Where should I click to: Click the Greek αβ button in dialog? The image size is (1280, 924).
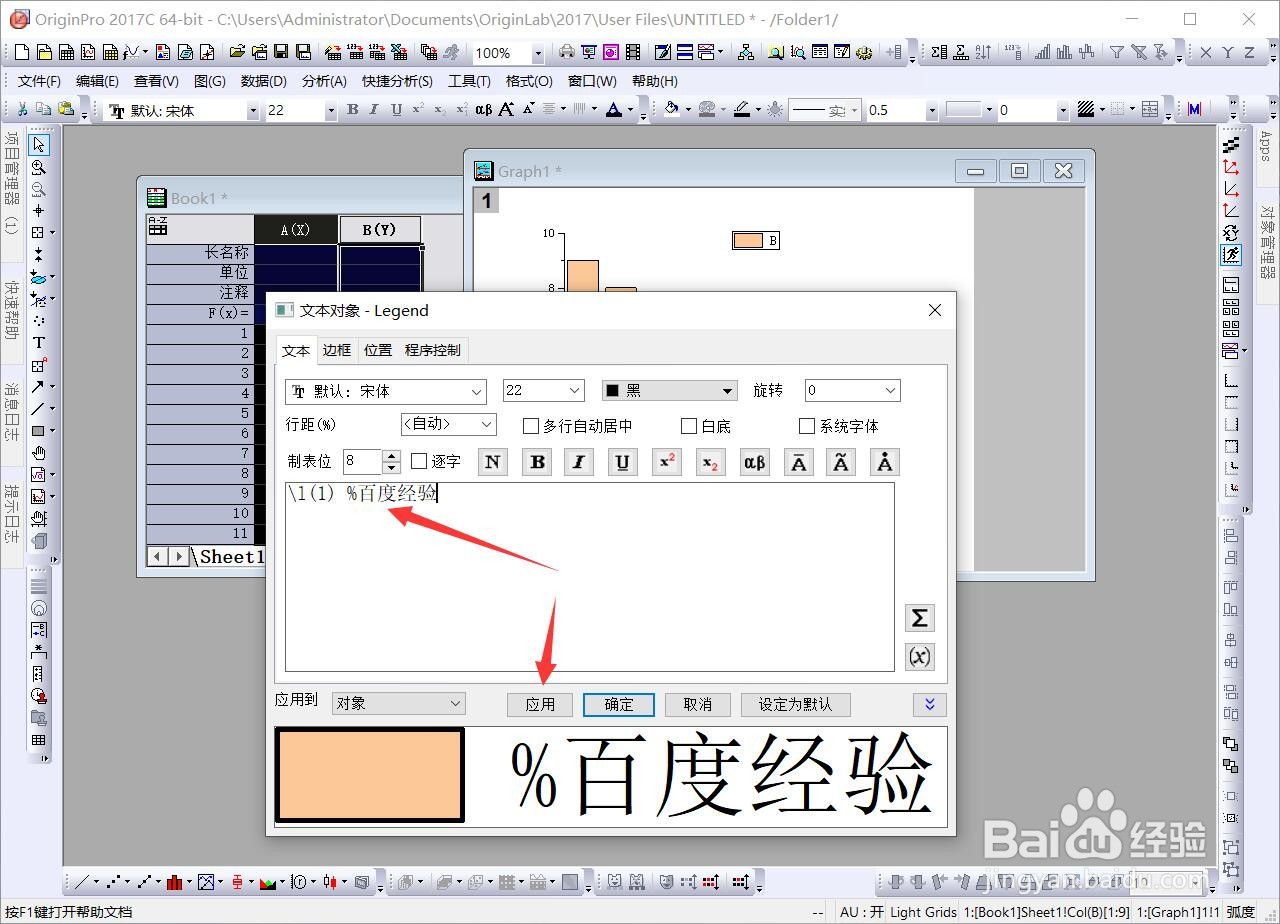click(x=754, y=462)
